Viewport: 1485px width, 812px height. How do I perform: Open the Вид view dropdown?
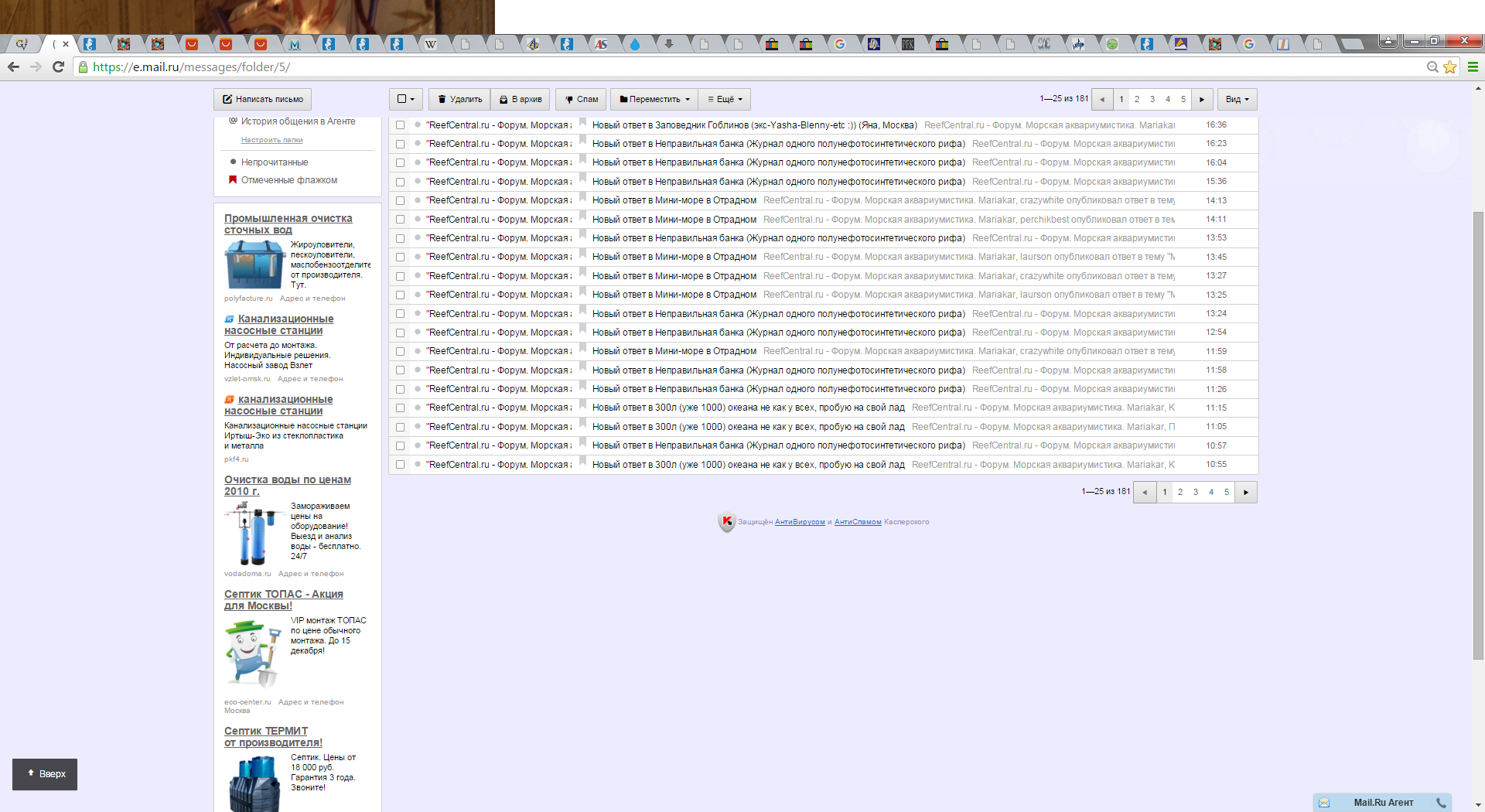pos(1237,100)
